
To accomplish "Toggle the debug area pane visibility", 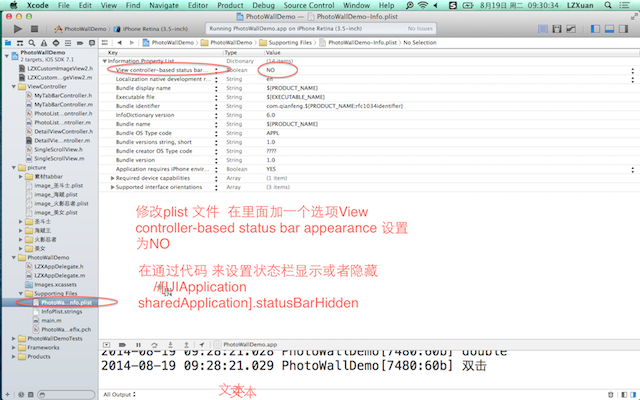I will click(x=609, y=29).
